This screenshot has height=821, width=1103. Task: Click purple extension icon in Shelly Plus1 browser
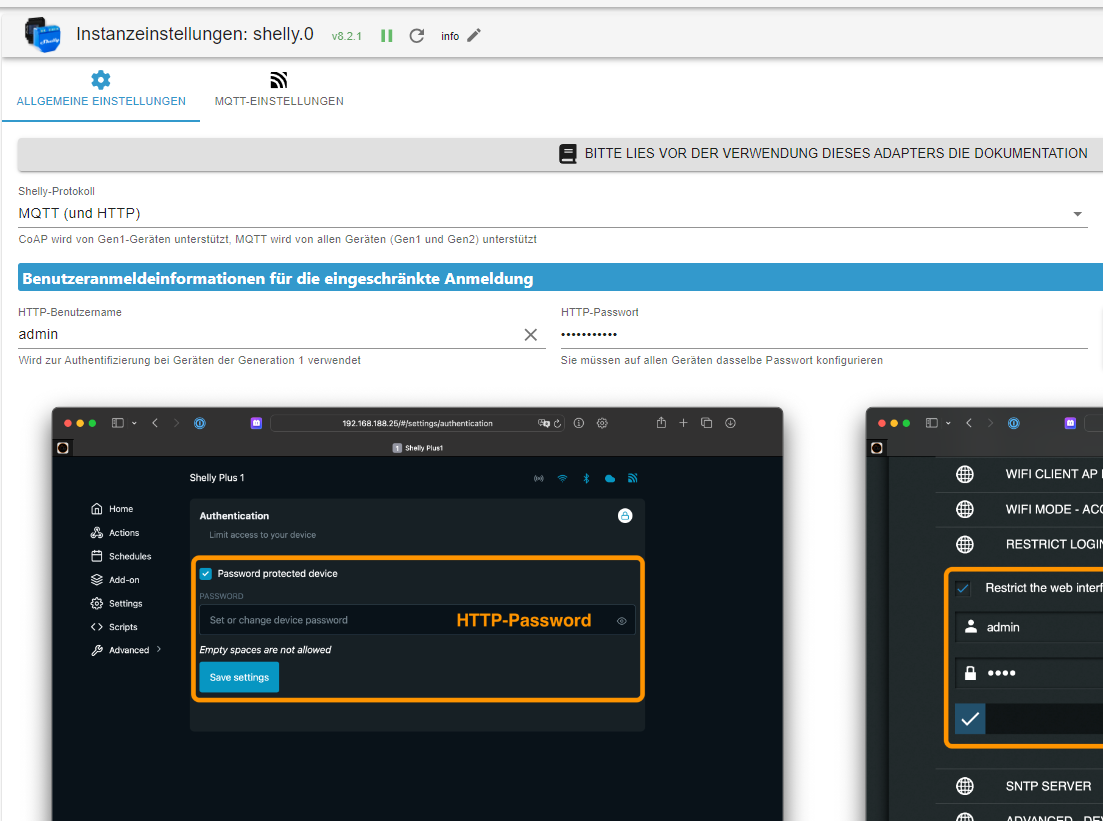[x=256, y=423]
